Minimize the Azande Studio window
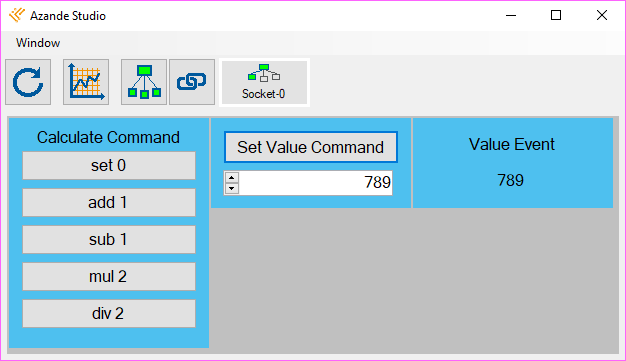This screenshot has width=626, height=361. click(511, 16)
